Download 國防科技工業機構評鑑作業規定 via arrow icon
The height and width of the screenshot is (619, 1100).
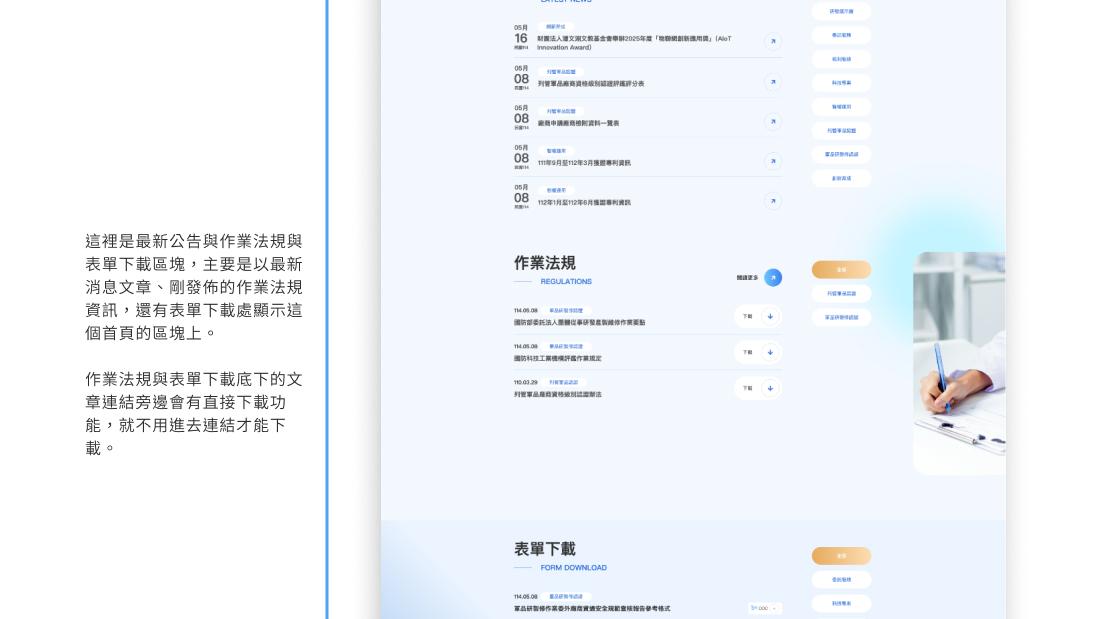tap(770, 352)
